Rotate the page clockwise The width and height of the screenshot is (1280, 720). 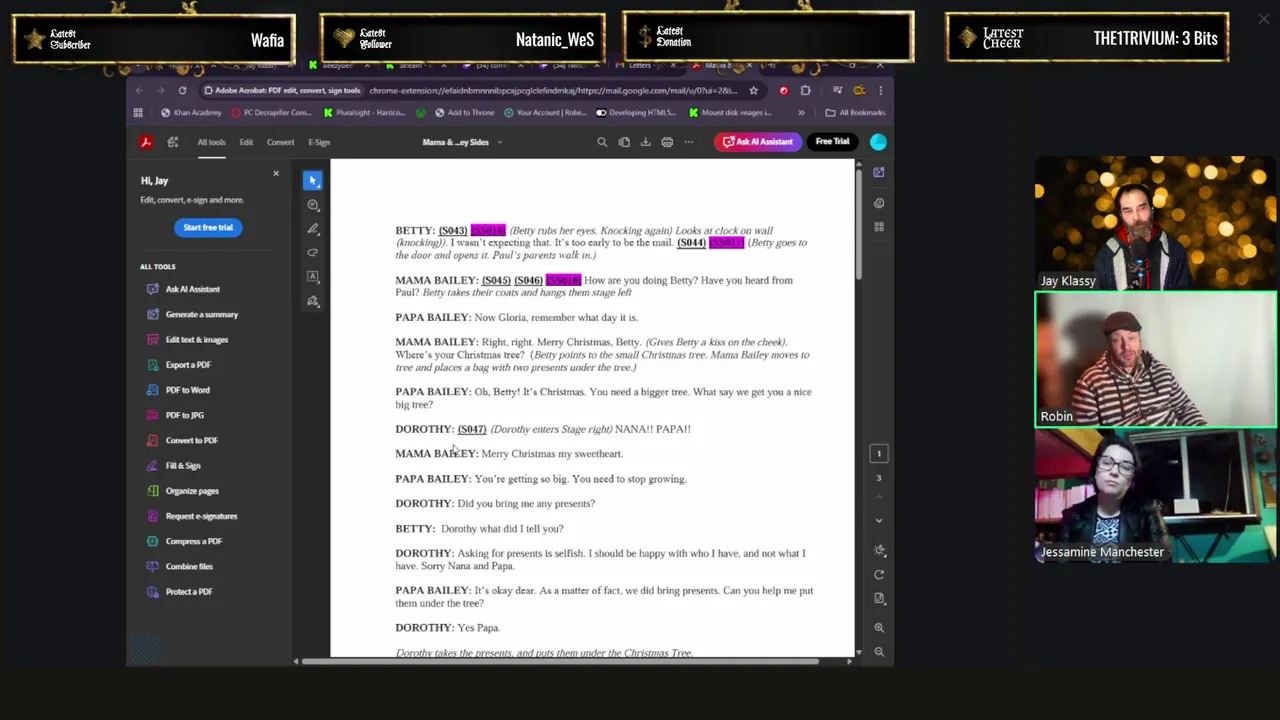[879, 575]
